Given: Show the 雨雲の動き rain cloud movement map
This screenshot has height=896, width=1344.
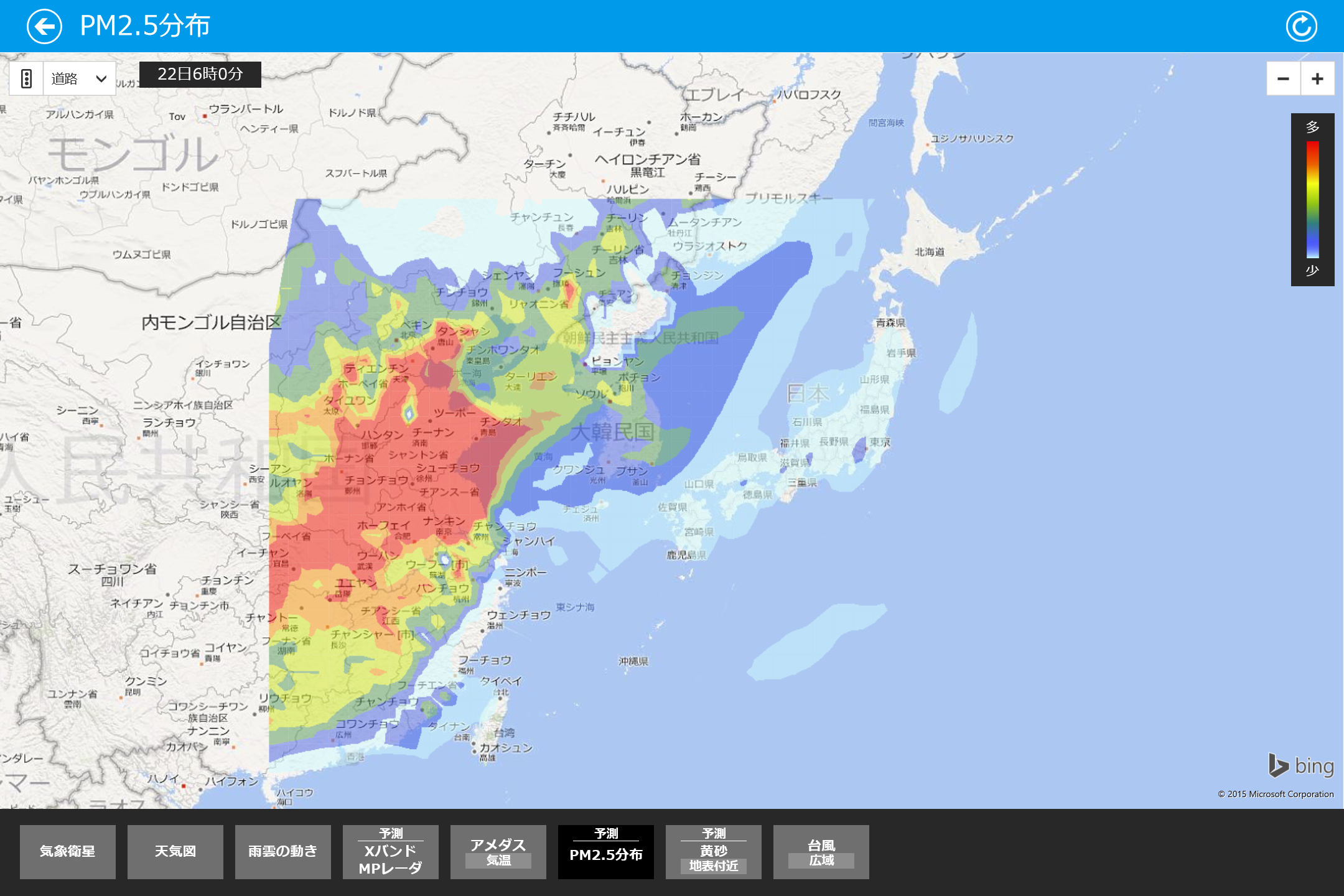Looking at the screenshot, I should click(x=282, y=851).
